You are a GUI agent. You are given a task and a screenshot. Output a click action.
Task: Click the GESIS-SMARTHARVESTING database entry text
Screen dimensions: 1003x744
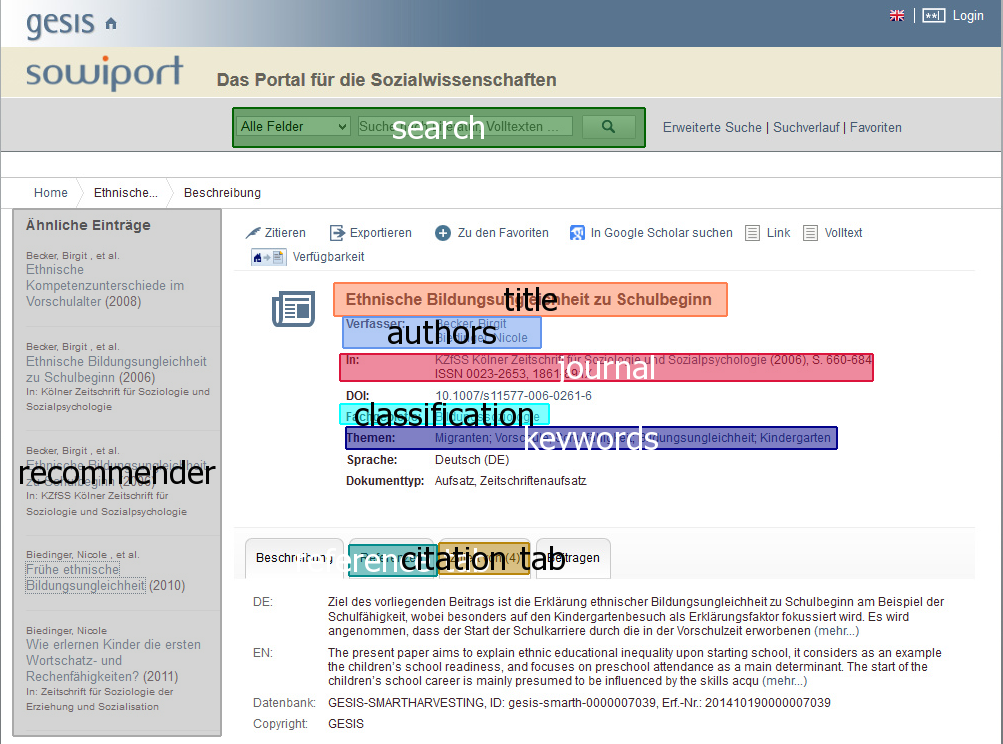579,703
